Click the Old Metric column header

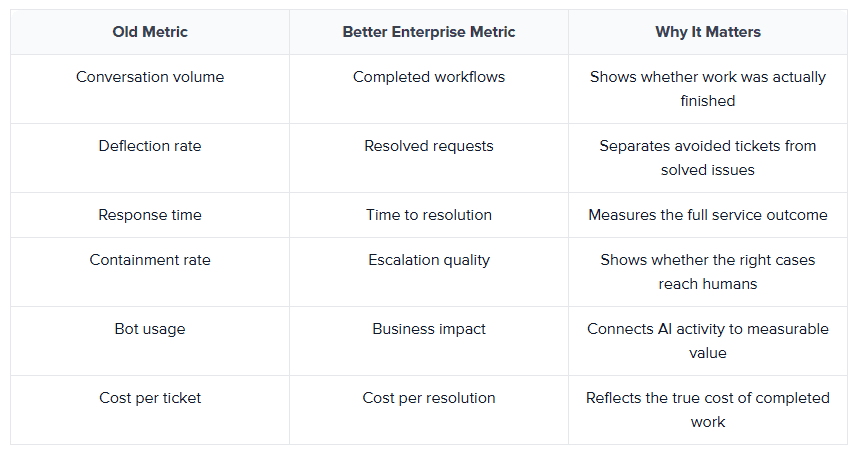[x=150, y=32]
